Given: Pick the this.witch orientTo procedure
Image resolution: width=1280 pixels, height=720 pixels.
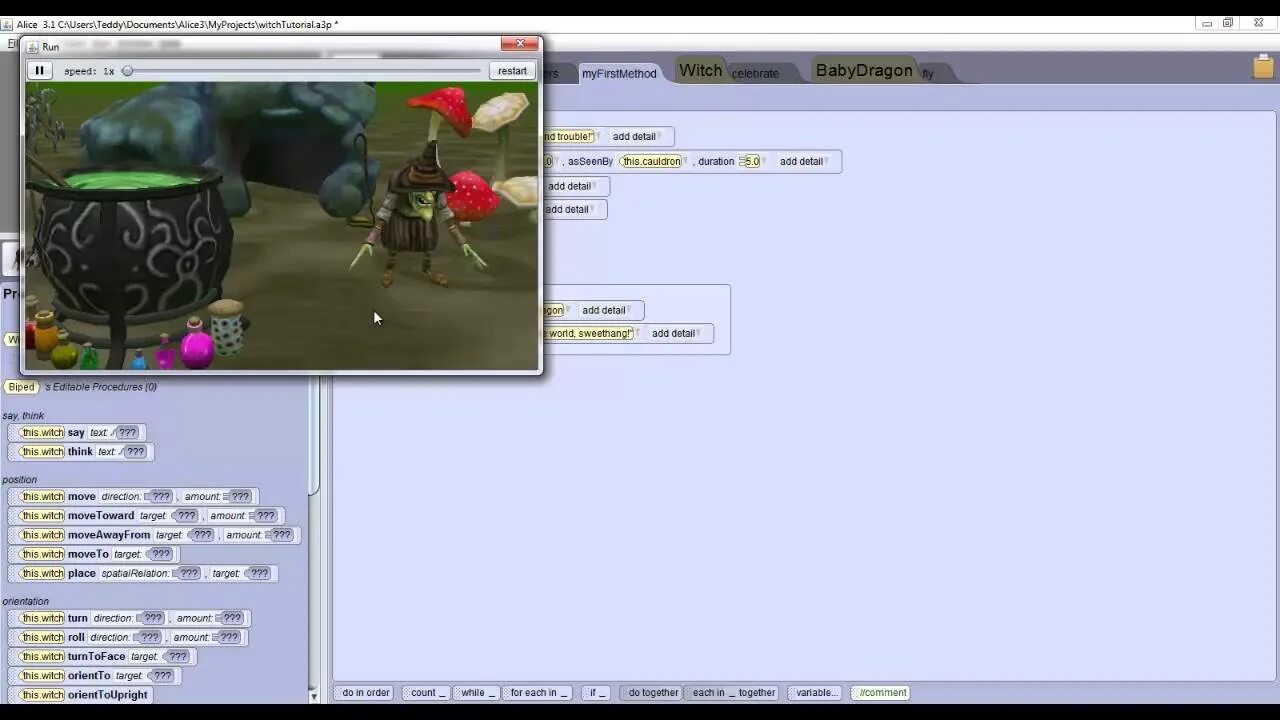Looking at the screenshot, I should (95, 676).
